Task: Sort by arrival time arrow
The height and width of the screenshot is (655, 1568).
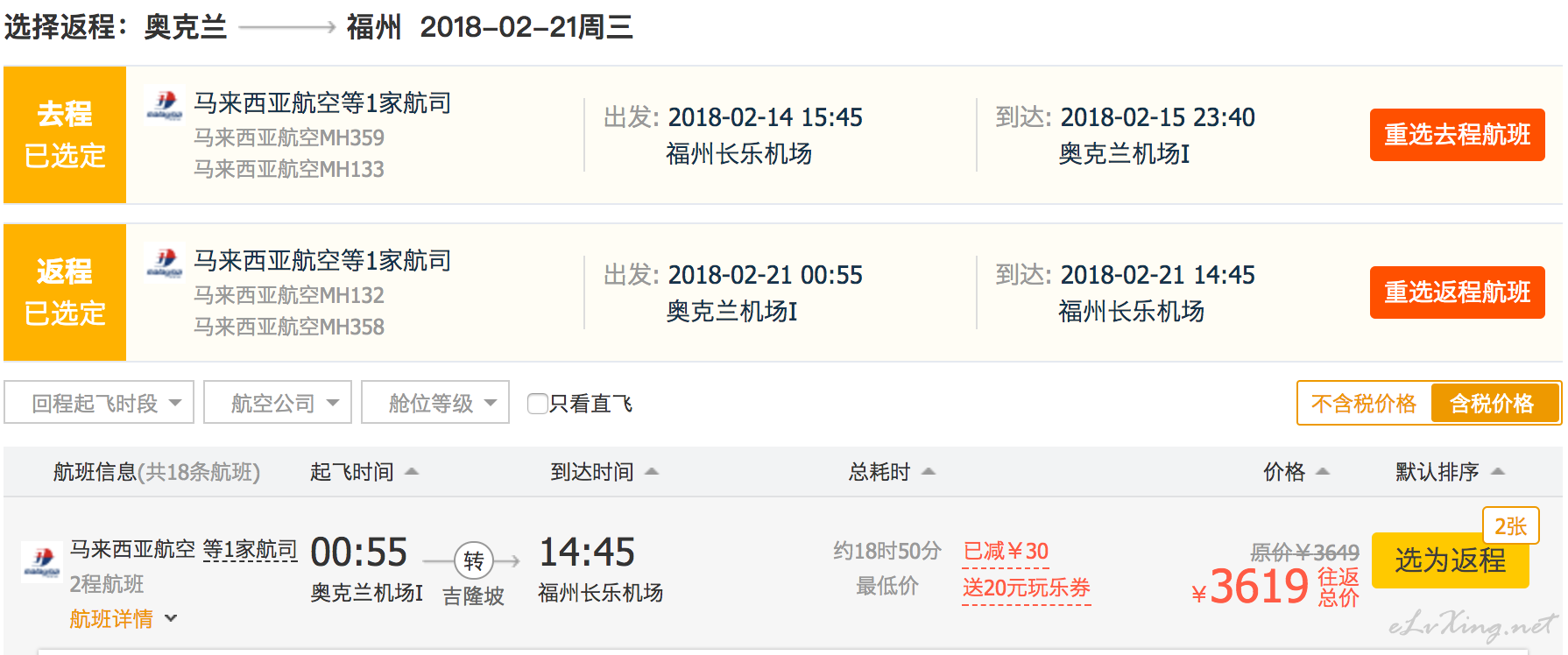Action: [652, 472]
